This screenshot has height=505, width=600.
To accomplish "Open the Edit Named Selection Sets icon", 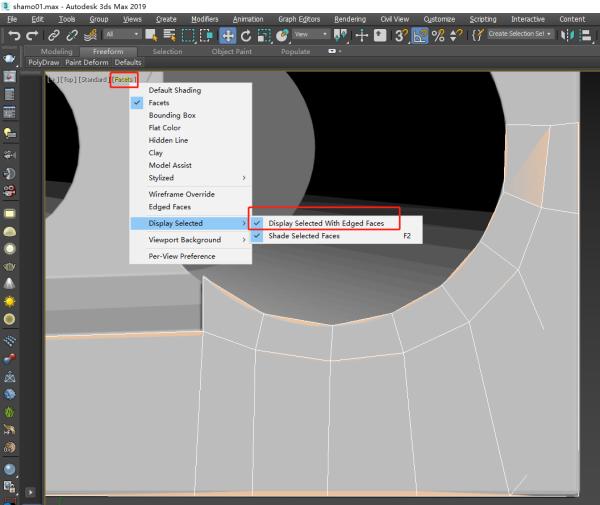I will tap(478, 35).
